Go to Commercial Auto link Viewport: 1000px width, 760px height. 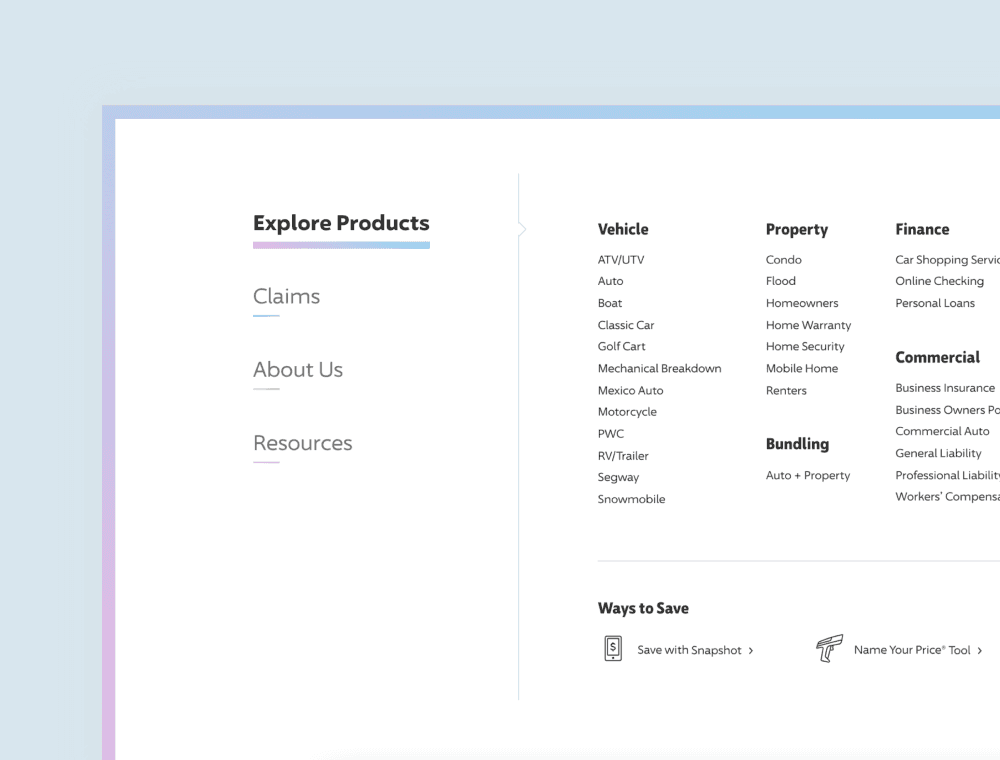[943, 432]
